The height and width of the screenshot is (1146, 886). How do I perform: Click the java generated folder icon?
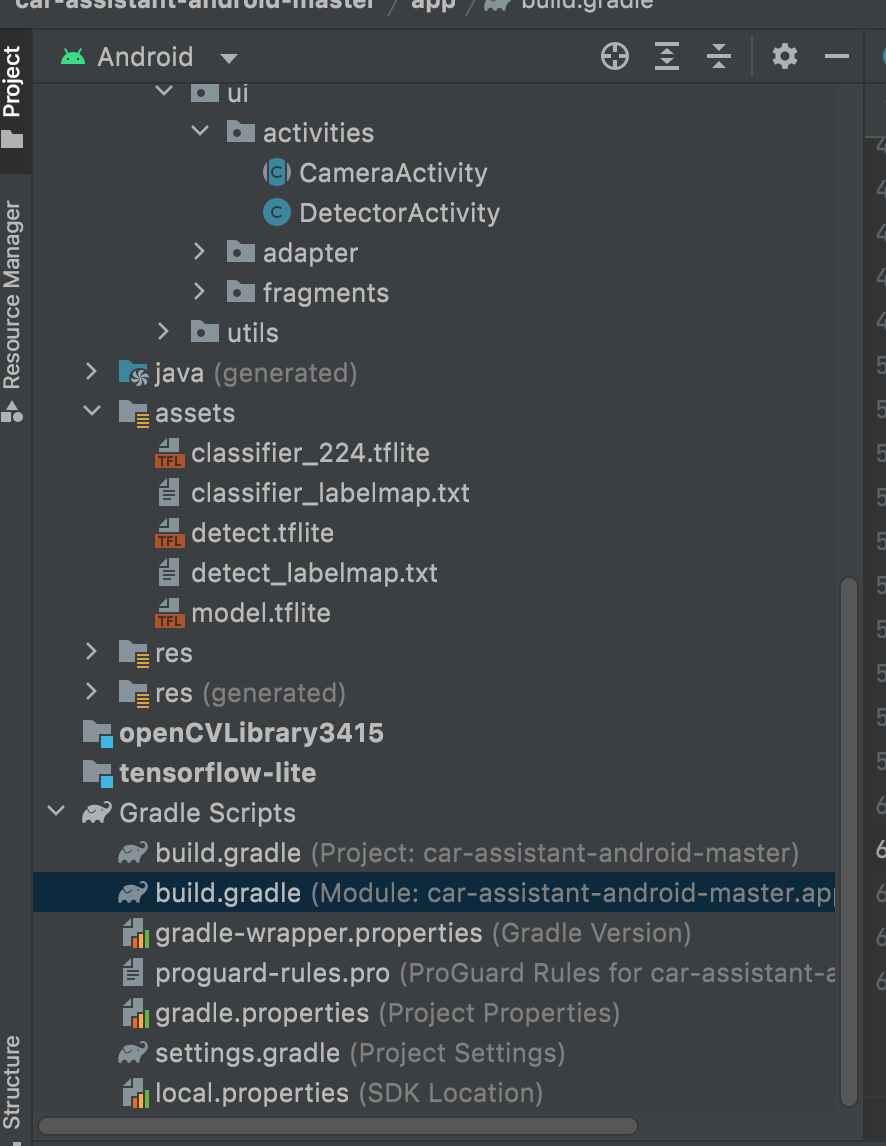[x=134, y=373]
